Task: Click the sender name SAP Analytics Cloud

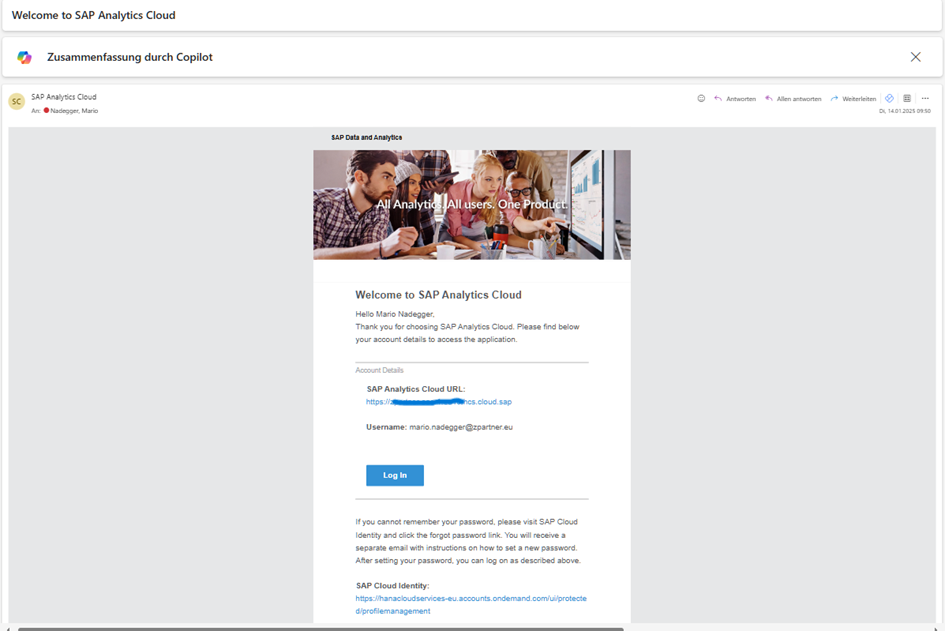Action: (64, 97)
